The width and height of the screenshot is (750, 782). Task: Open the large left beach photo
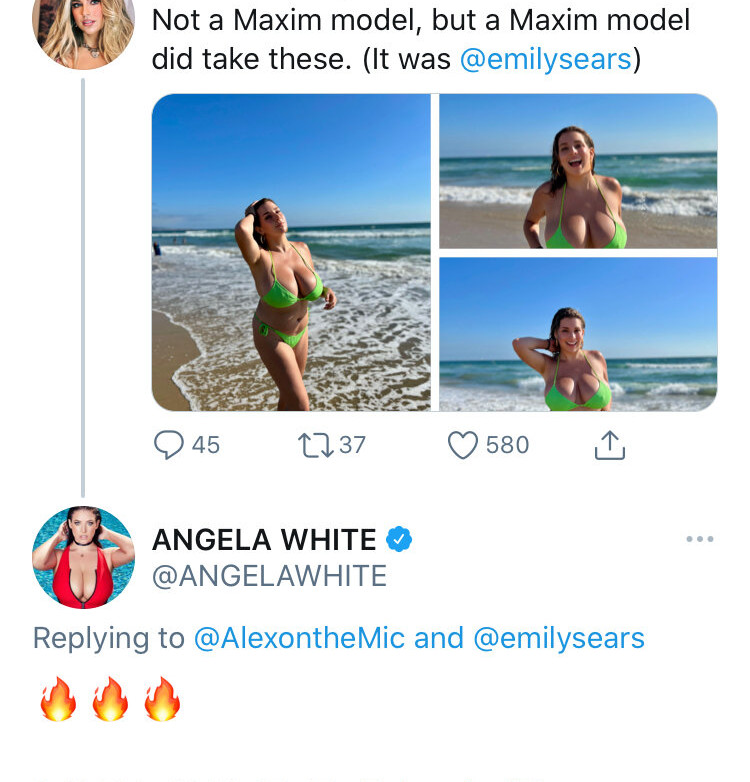coord(291,252)
